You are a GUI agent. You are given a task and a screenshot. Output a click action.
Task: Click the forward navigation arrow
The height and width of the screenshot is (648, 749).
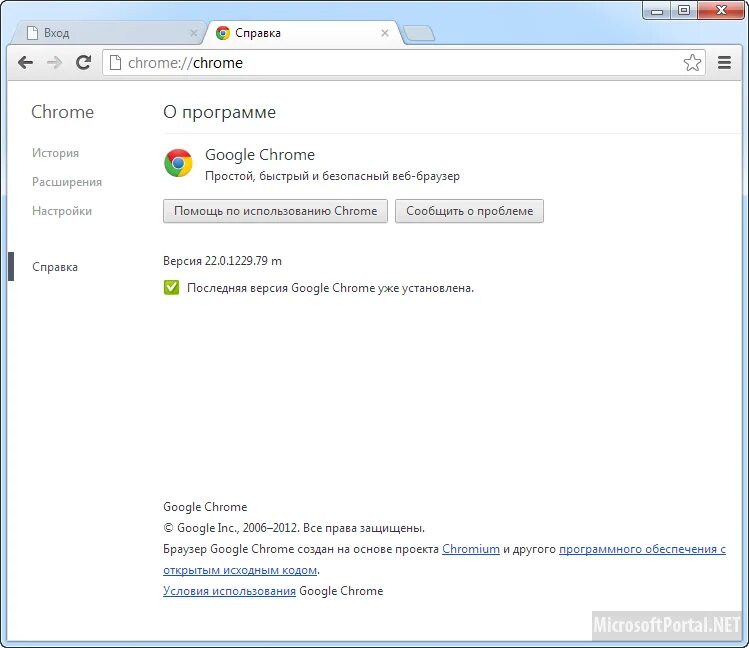[x=54, y=63]
